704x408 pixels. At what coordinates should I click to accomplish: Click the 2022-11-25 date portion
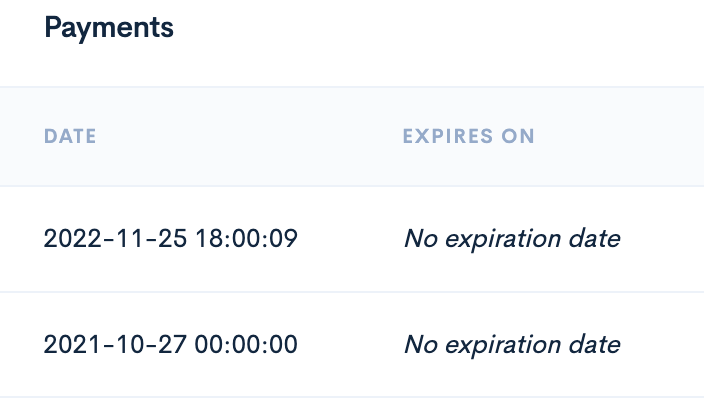115,238
